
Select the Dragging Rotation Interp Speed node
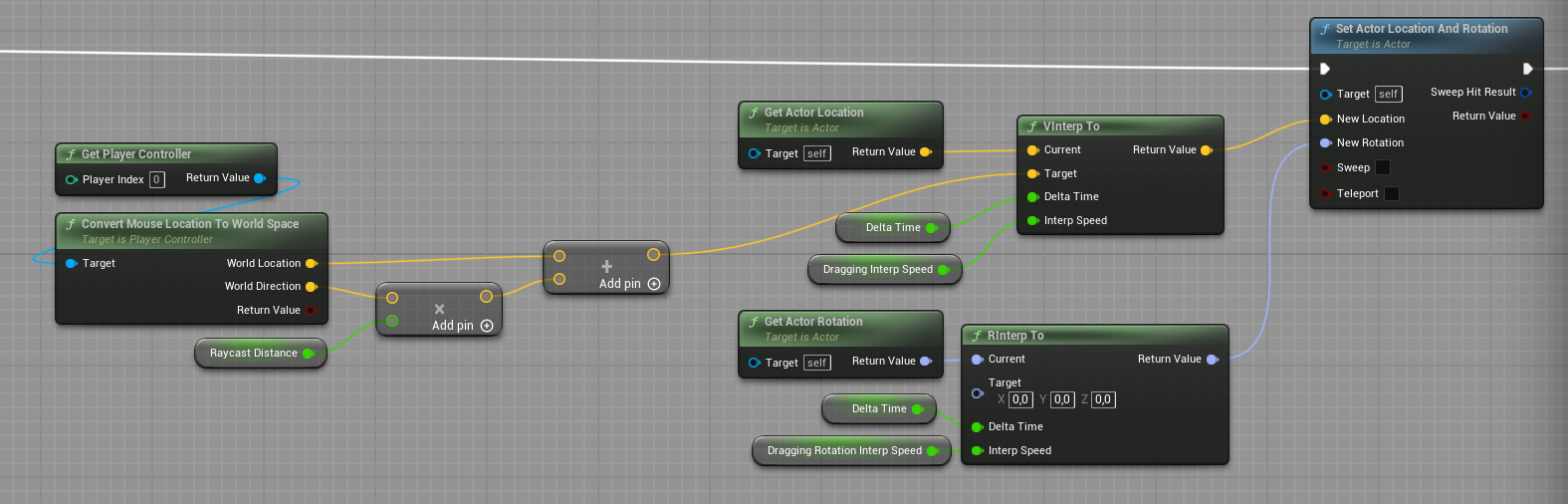point(843,450)
